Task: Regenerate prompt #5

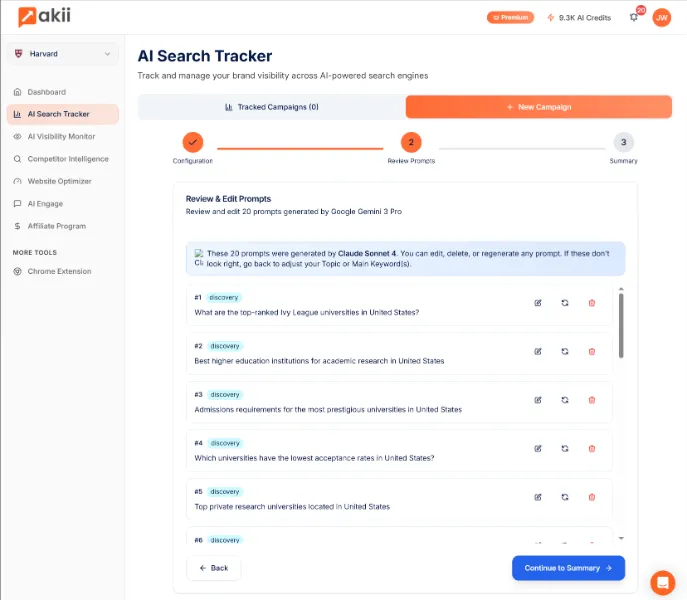Action: coord(565,497)
